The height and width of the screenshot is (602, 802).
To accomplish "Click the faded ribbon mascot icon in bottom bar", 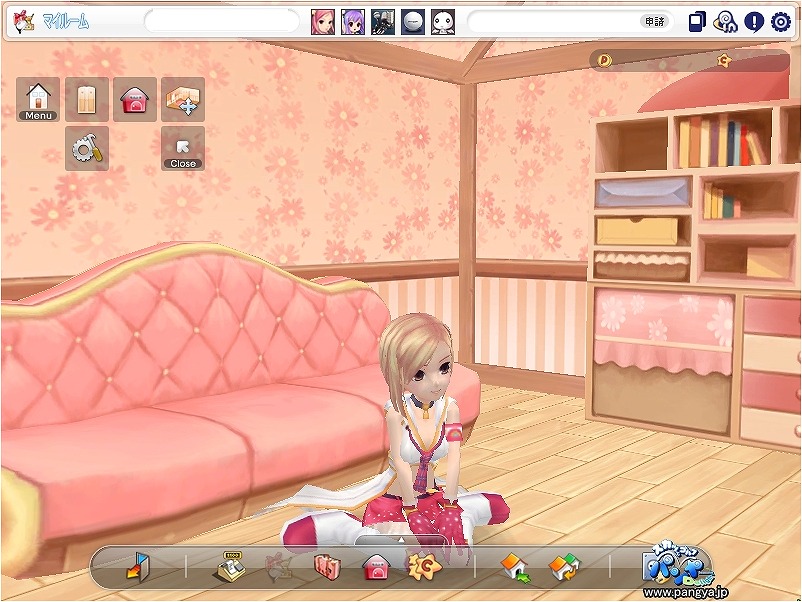I will coord(279,567).
